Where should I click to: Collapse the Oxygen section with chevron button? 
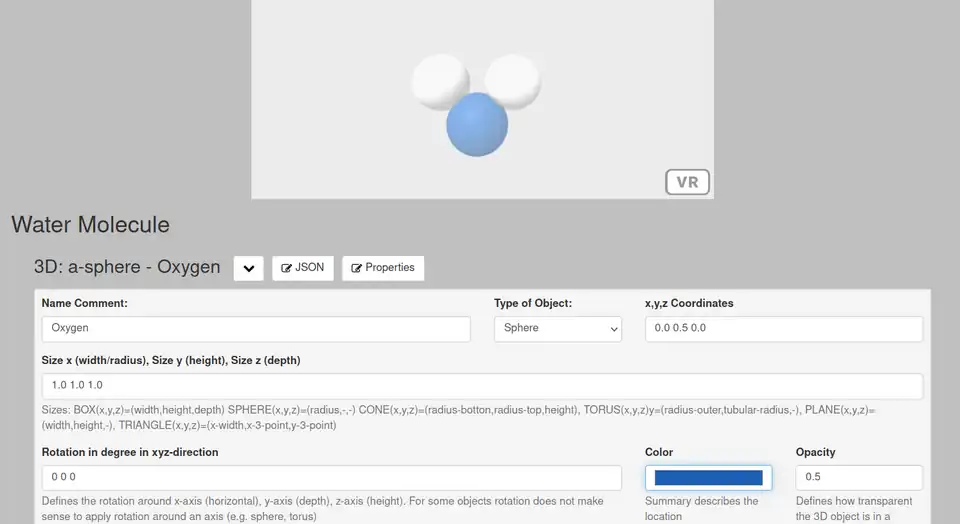pyautogui.click(x=249, y=268)
